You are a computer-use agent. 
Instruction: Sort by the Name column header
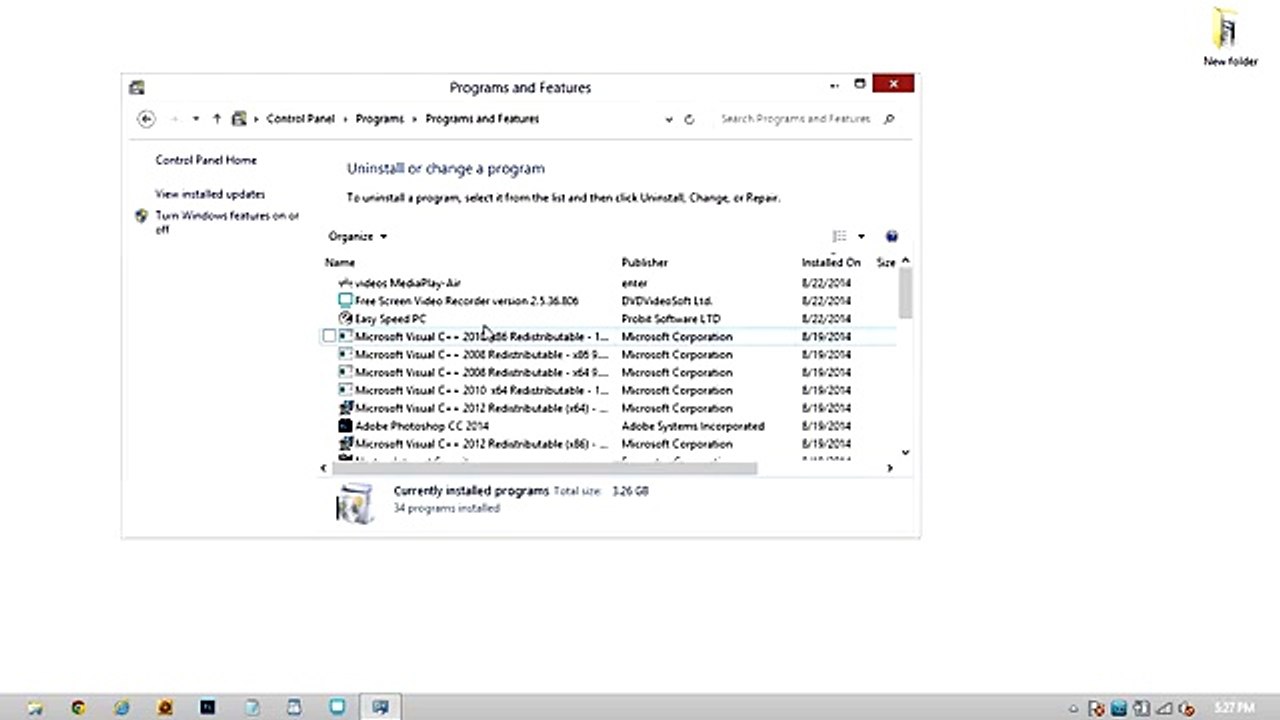(340, 262)
